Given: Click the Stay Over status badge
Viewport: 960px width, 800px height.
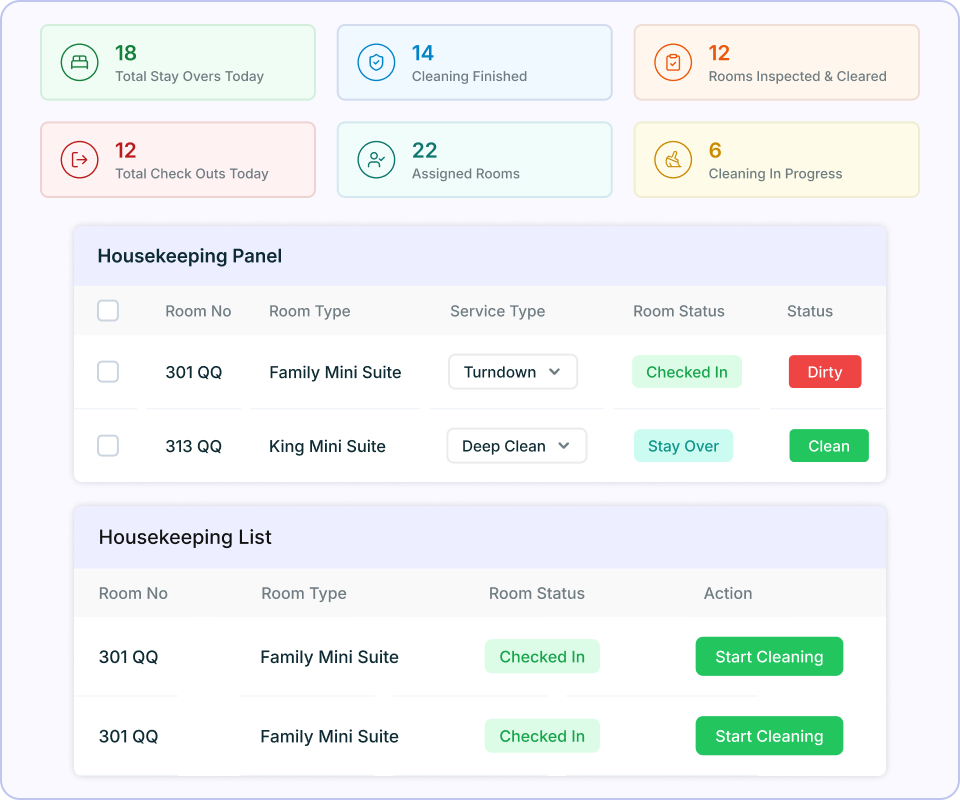Looking at the screenshot, I should tap(683, 446).
